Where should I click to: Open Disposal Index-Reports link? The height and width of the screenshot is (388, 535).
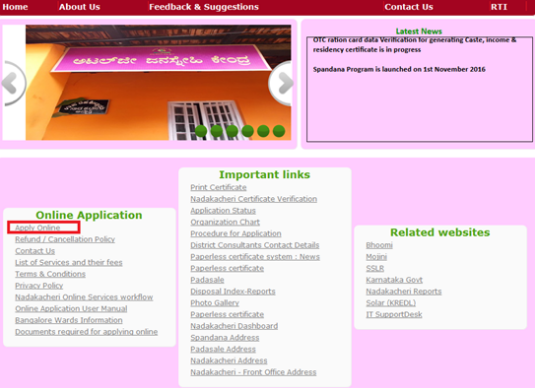point(233,291)
